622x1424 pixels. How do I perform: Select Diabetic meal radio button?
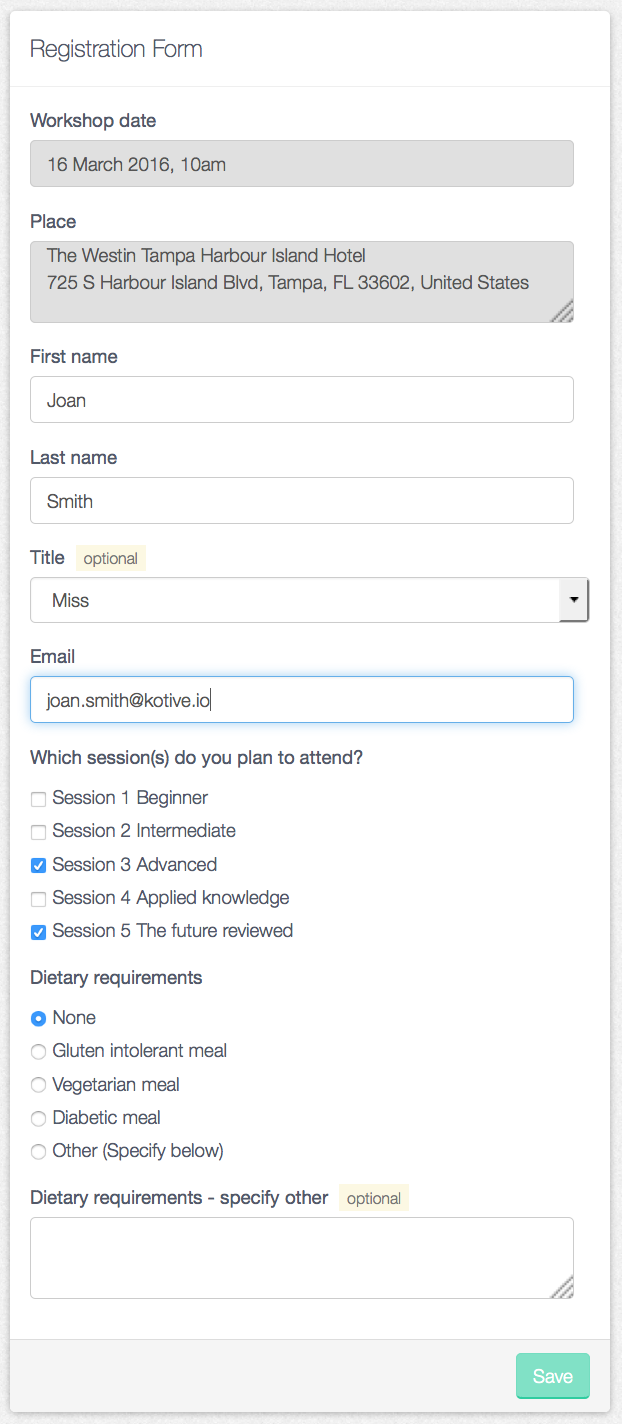(x=38, y=1119)
